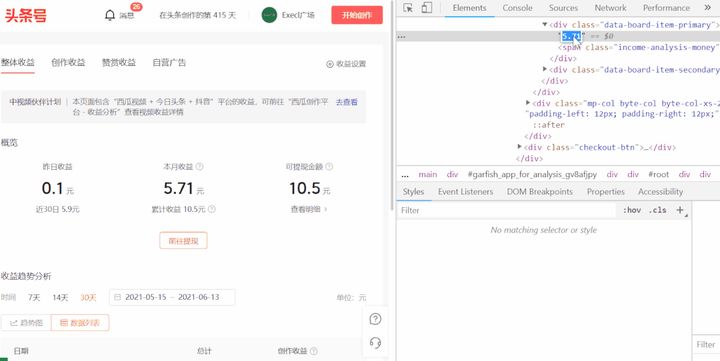The height and width of the screenshot is (361, 720).
Task: Open the 赞赏收益 tab
Action: pyautogui.click(x=118, y=62)
